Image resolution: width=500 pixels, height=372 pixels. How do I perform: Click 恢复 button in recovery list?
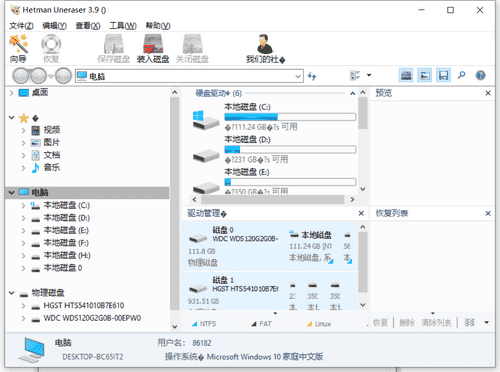(x=380, y=322)
